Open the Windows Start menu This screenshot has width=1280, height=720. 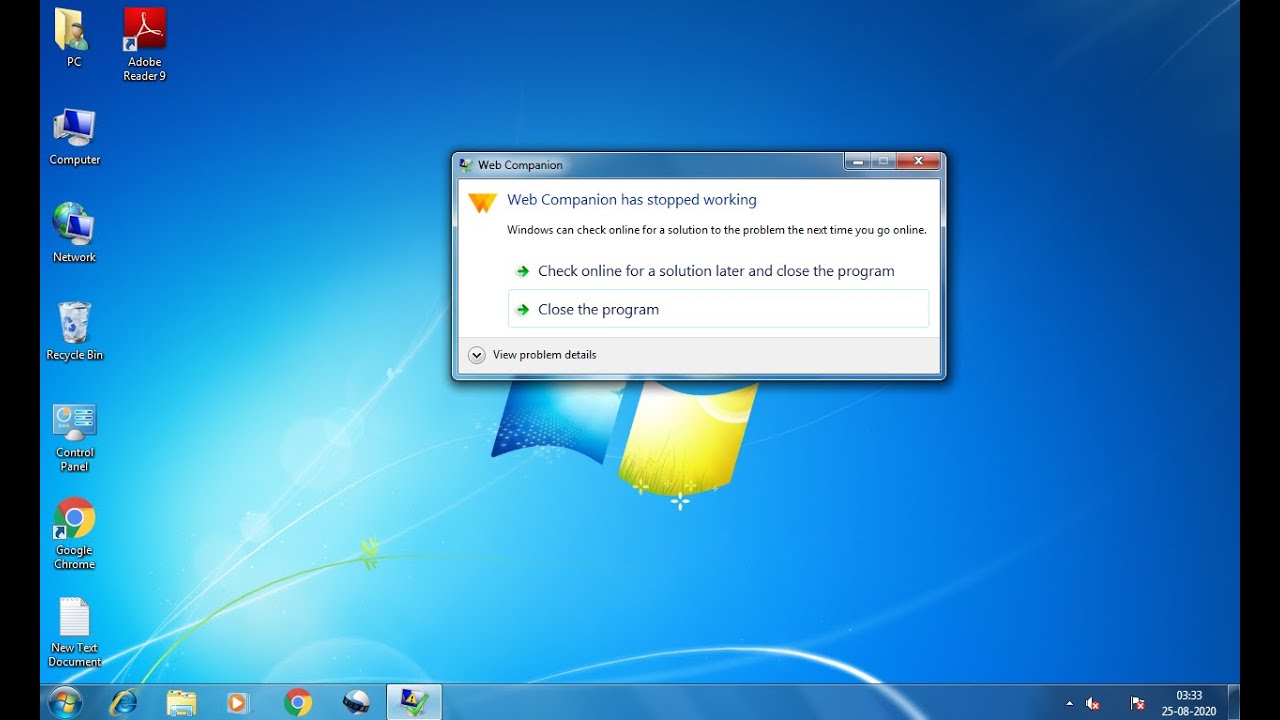tap(65, 702)
